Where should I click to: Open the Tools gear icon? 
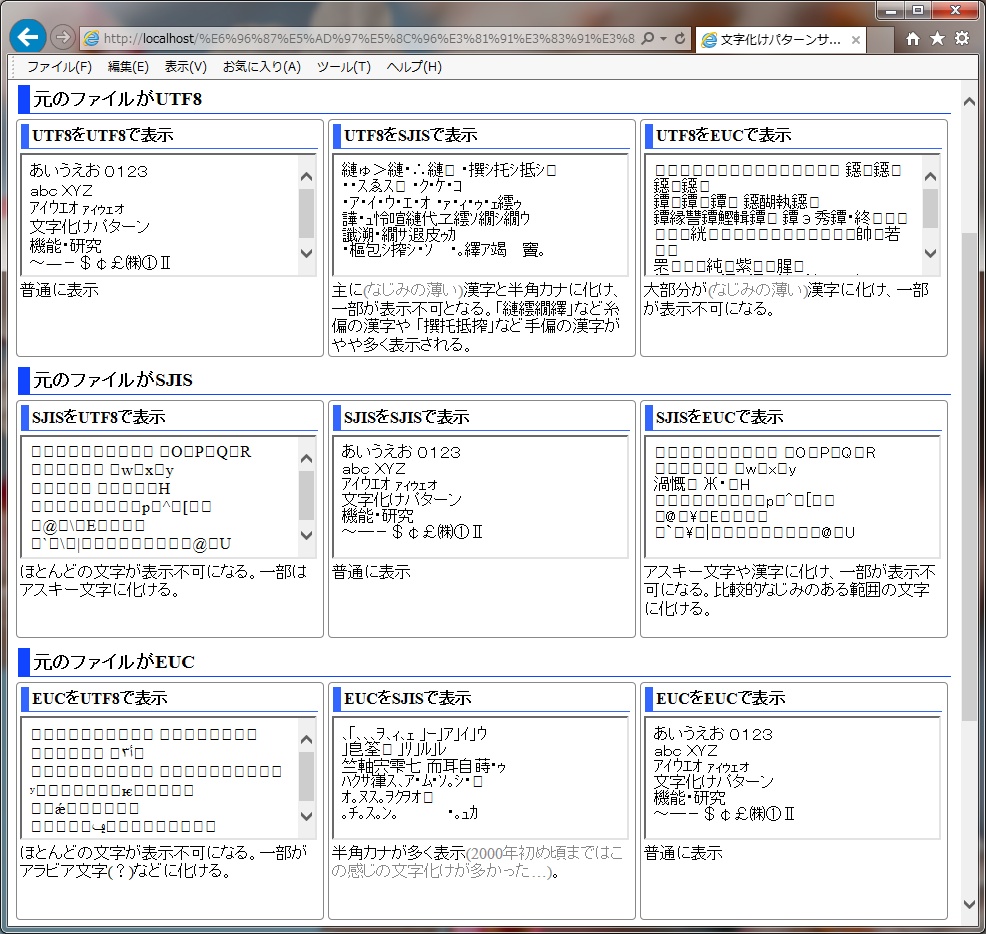[x=962, y=38]
